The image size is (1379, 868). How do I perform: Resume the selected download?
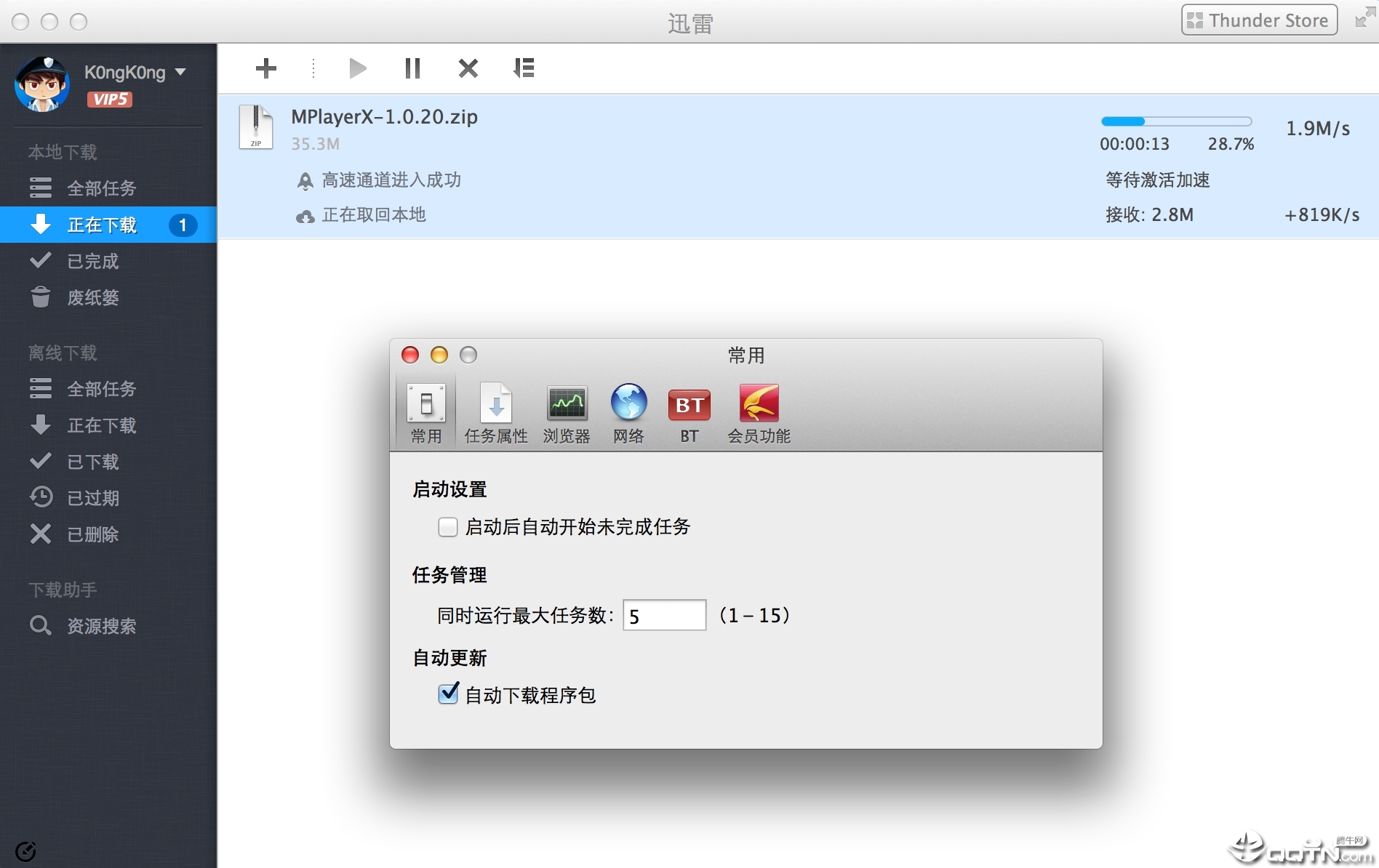(356, 68)
